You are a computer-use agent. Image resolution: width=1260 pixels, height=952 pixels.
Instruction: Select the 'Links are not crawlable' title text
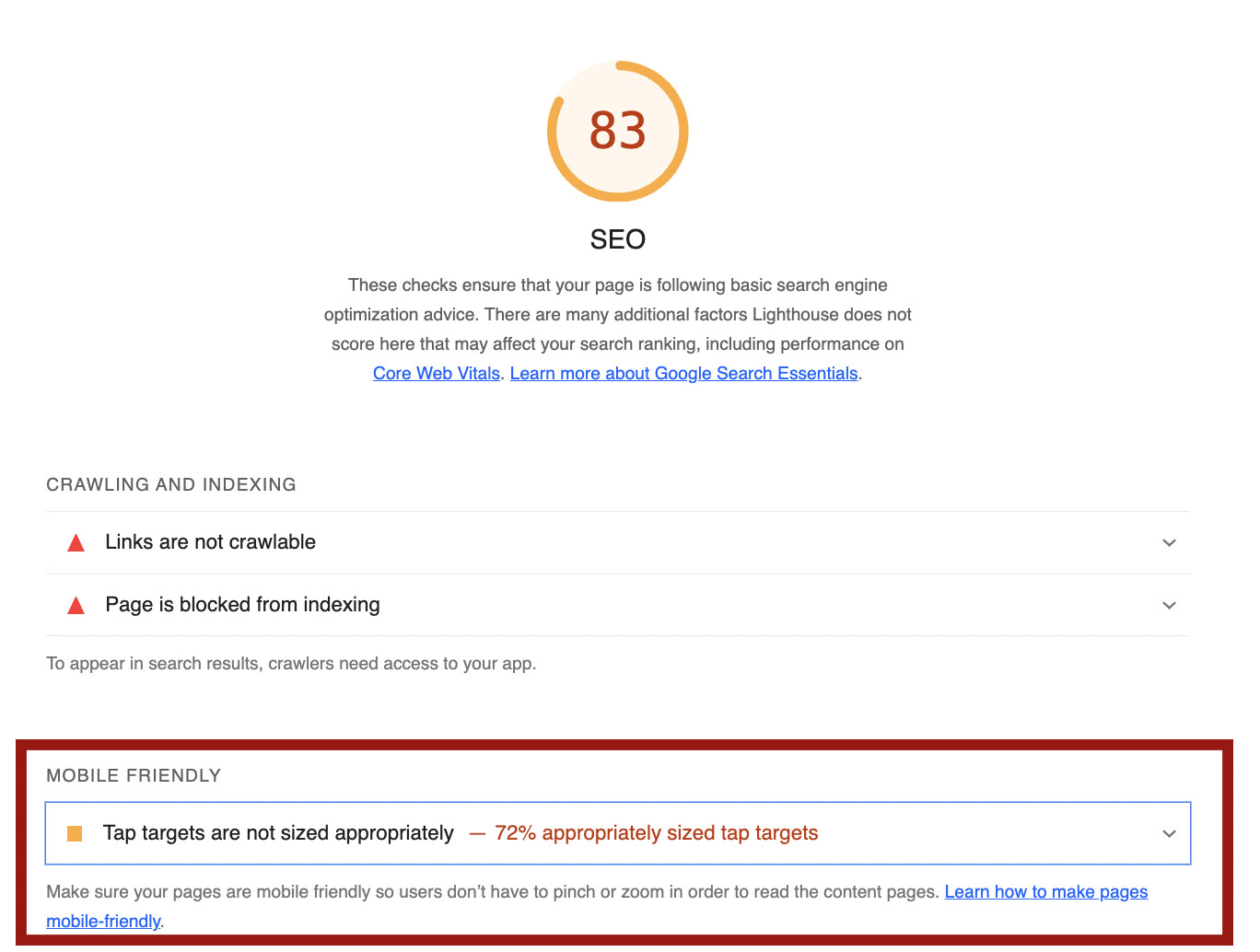pyautogui.click(x=210, y=542)
